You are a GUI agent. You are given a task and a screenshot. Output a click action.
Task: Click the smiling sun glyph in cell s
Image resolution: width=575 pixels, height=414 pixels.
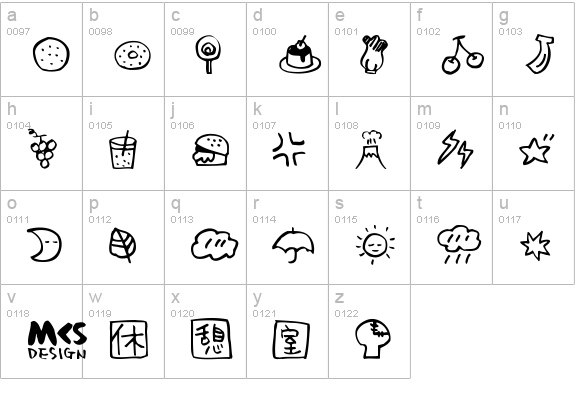(375, 245)
